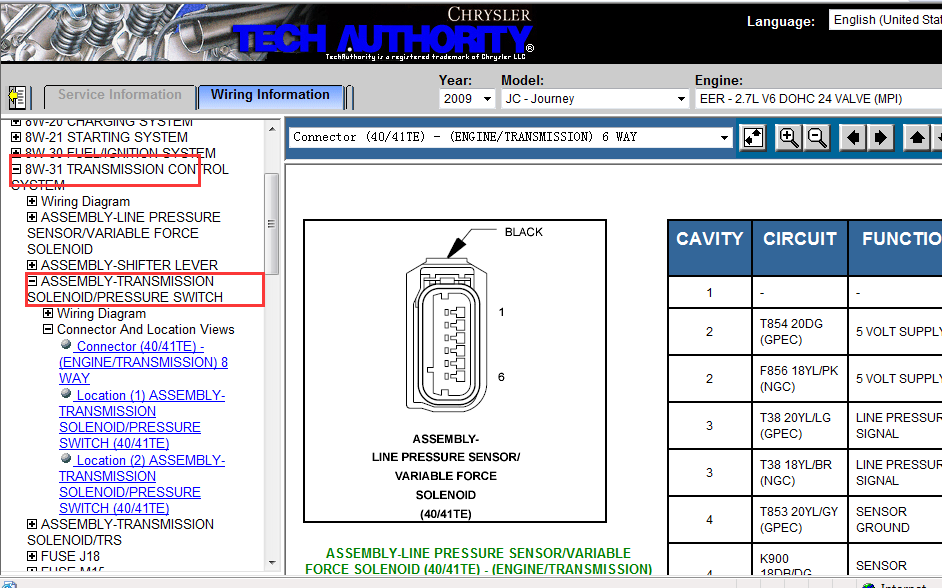
Task: Click the BLACK connector color label
Action: coord(523,232)
